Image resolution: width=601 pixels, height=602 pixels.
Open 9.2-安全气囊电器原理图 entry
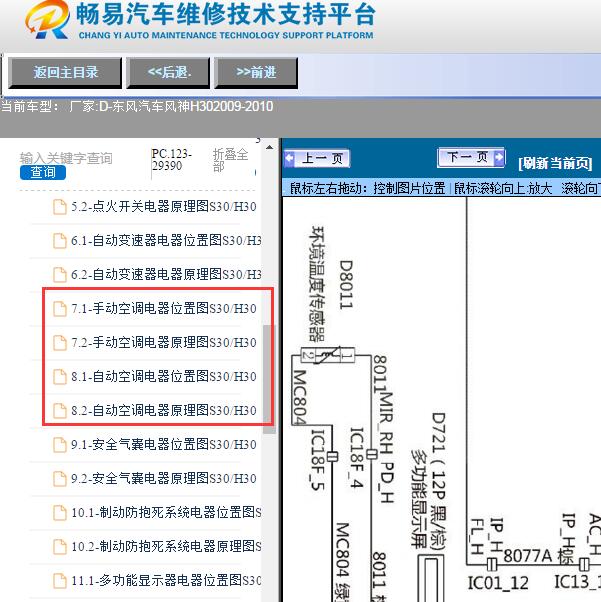point(164,478)
